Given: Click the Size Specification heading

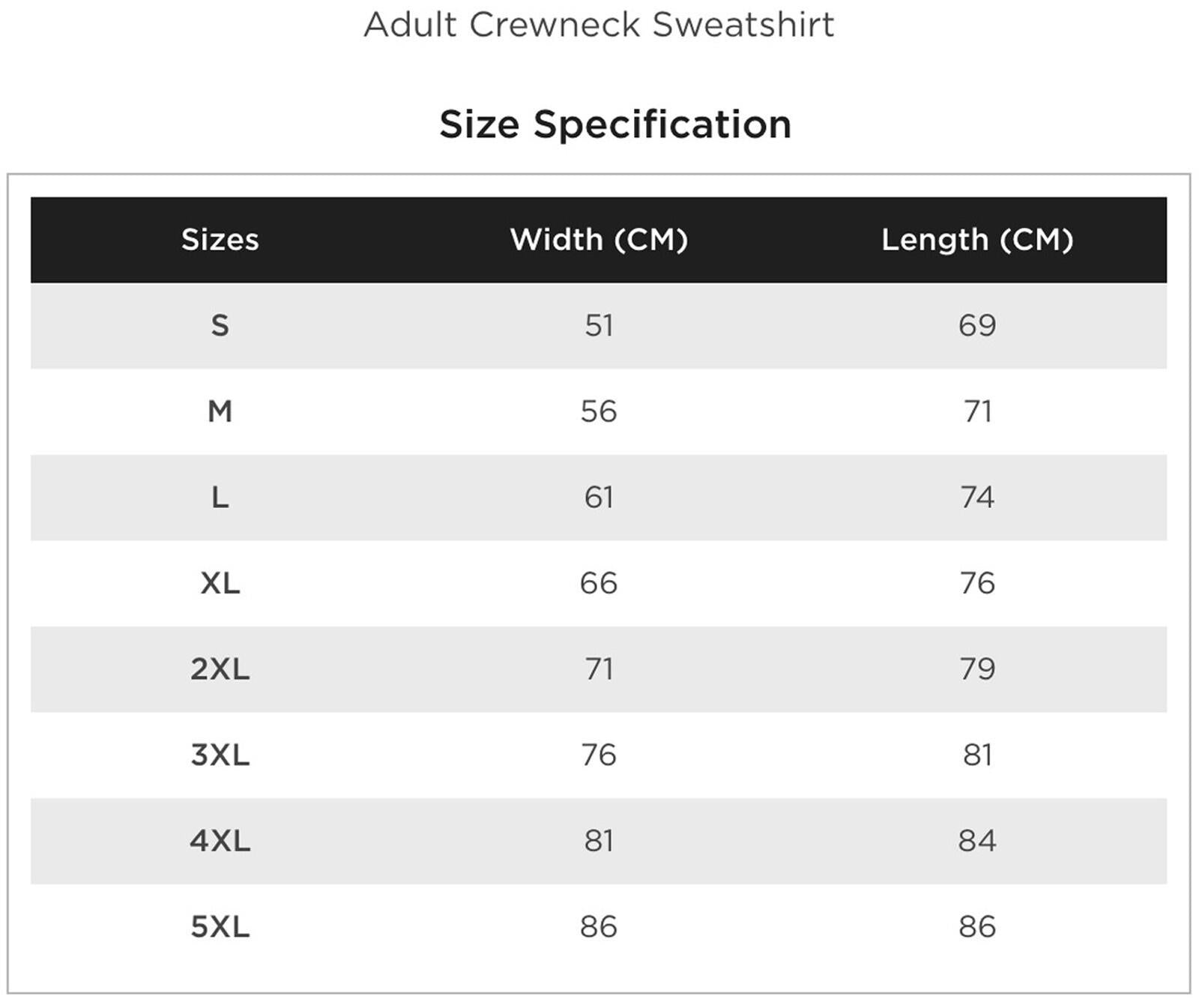Looking at the screenshot, I should pyautogui.click(x=615, y=124).
